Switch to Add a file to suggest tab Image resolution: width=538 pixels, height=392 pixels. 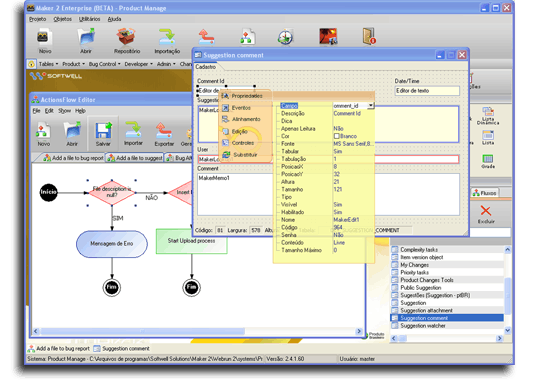tap(134, 158)
